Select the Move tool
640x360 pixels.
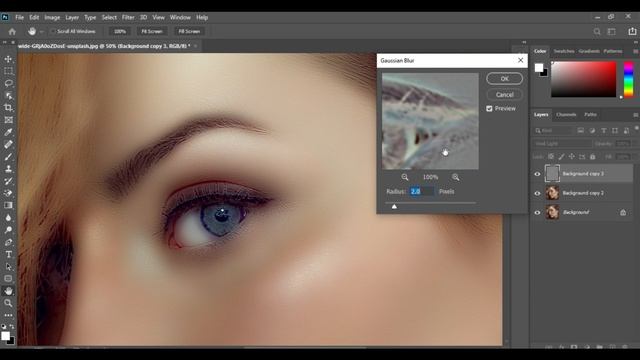(x=8, y=59)
